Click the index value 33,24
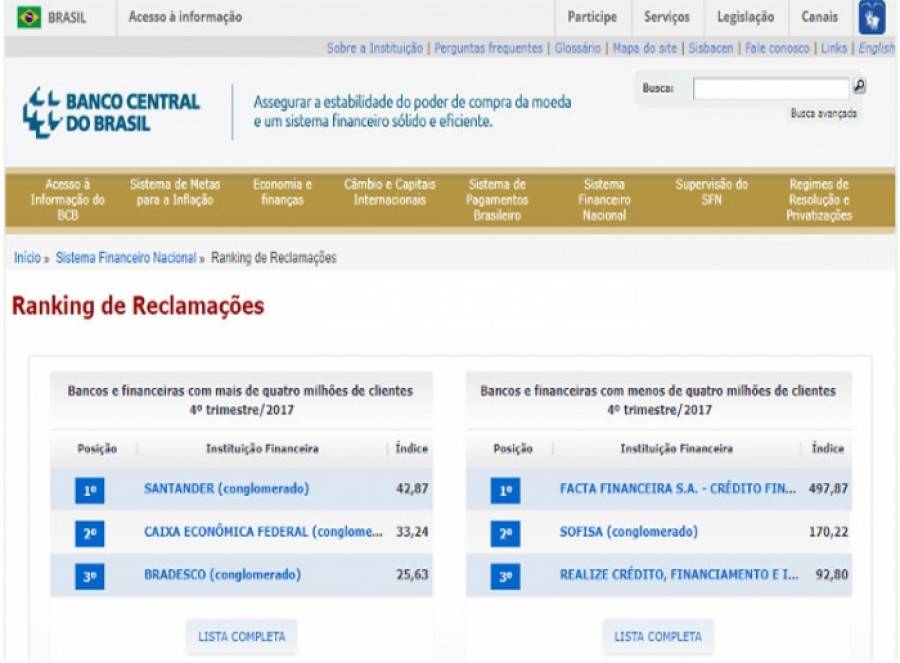Image resolution: width=900 pixels, height=663 pixels. pyautogui.click(x=412, y=532)
